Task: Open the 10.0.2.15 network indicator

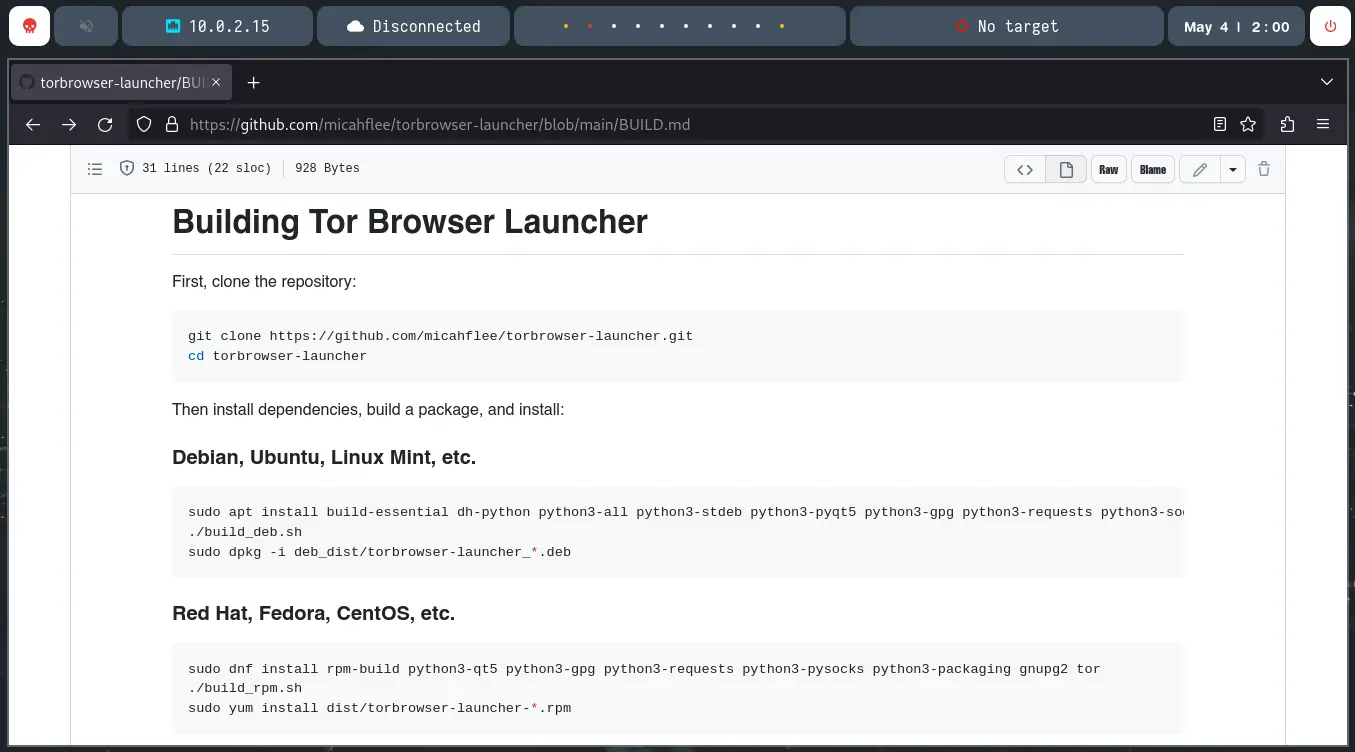Action: pos(217,27)
